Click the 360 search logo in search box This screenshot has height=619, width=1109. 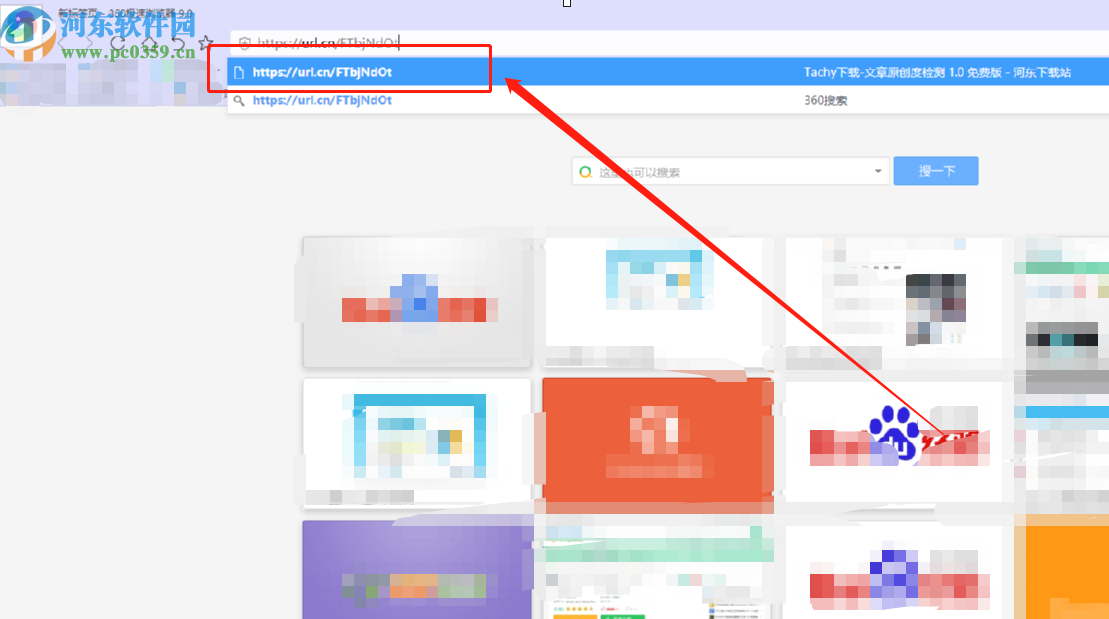[585, 172]
